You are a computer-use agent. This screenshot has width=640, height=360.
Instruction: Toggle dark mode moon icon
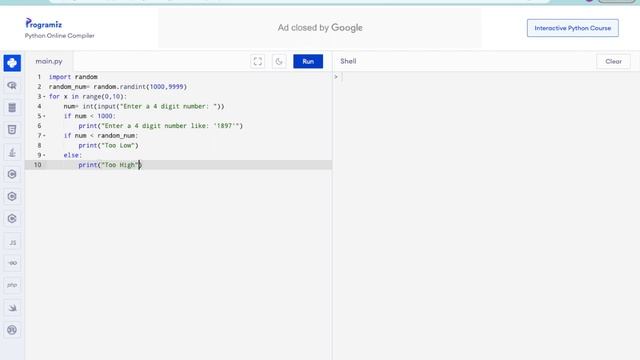click(x=279, y=61)
